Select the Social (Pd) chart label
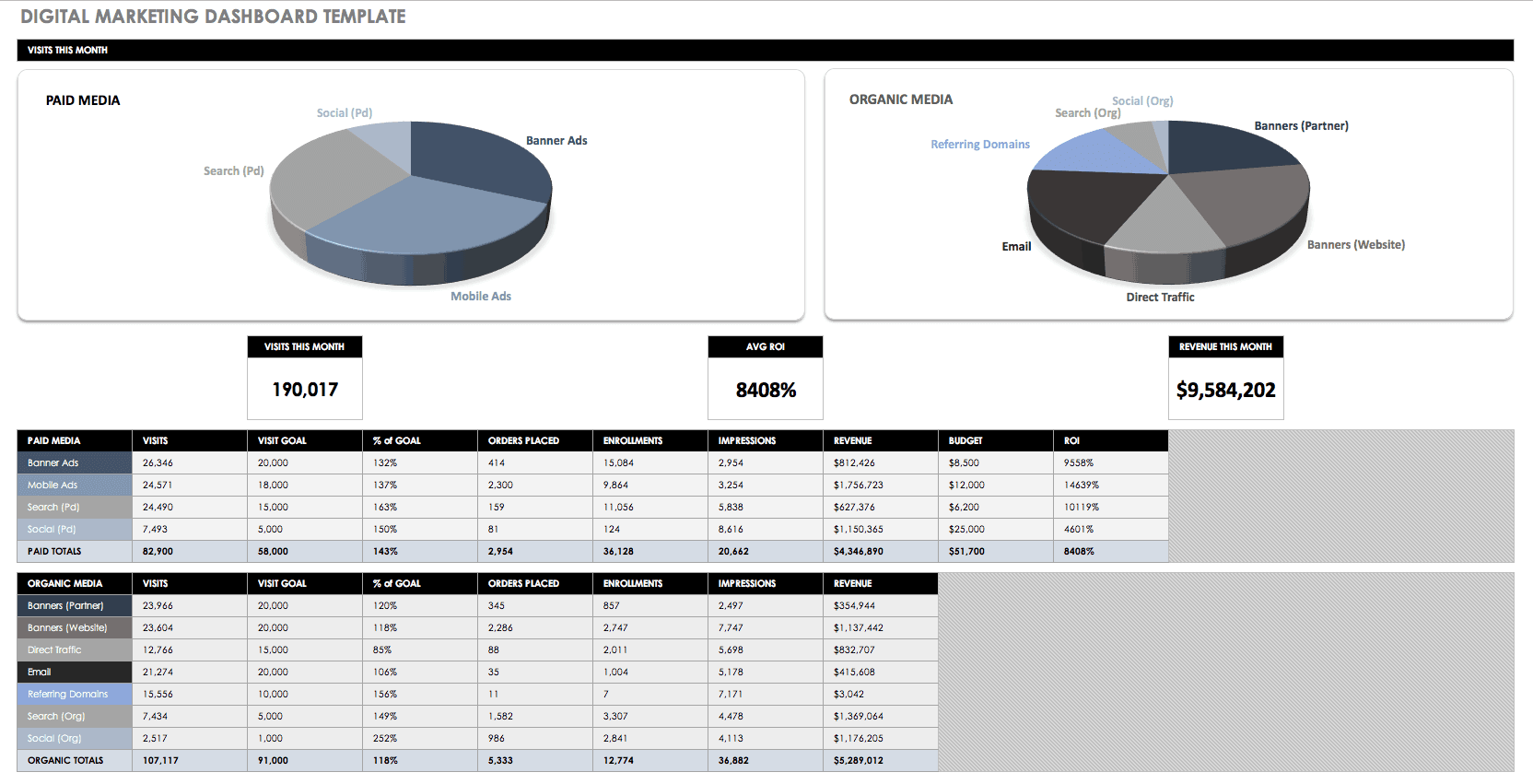 345,113
